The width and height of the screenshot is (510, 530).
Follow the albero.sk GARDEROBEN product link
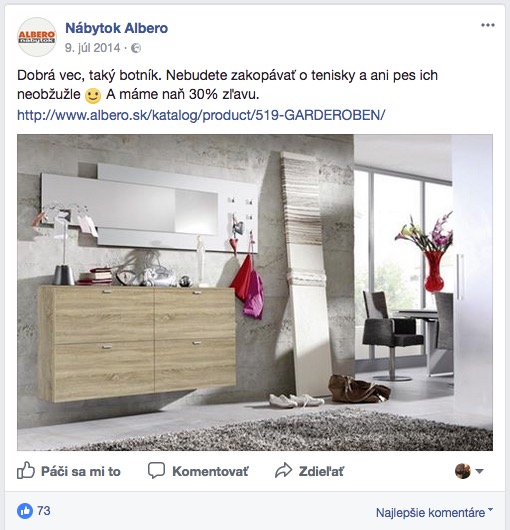click(201, 115)
